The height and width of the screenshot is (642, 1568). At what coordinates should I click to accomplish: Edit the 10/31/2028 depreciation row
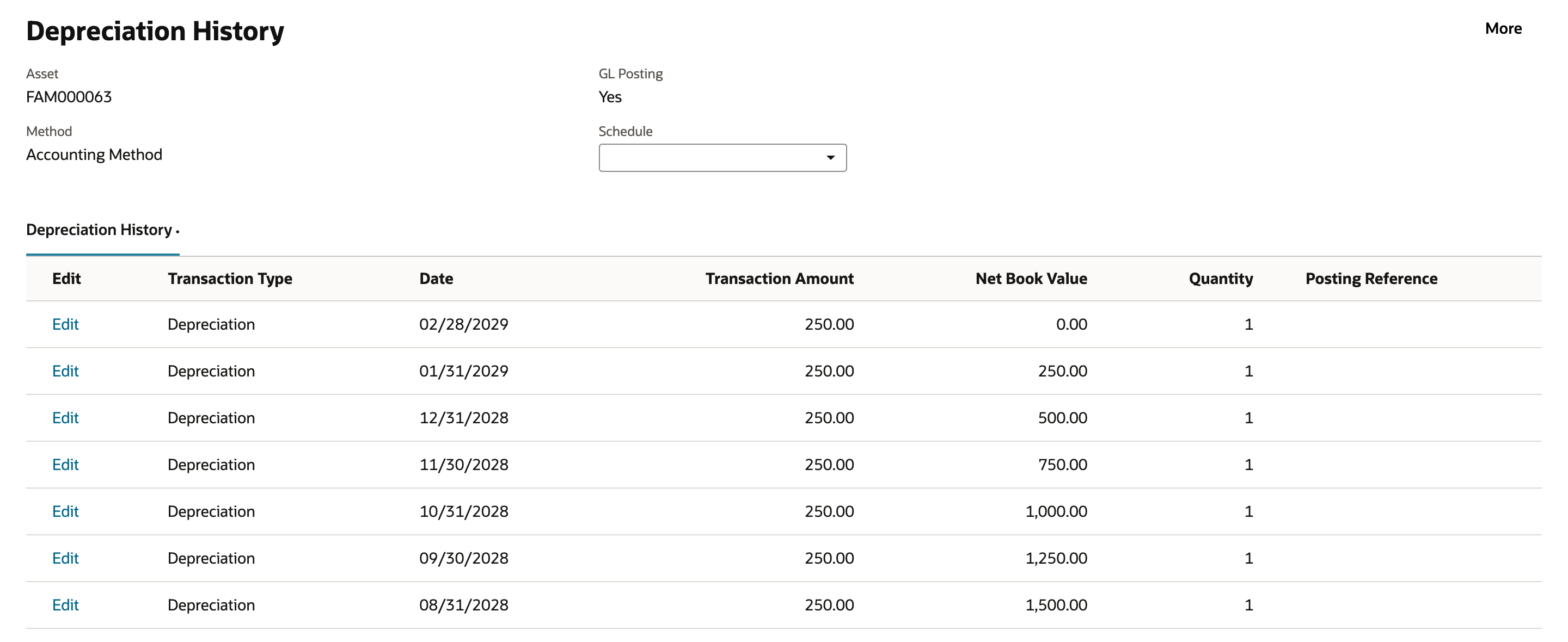click(65, 512)
